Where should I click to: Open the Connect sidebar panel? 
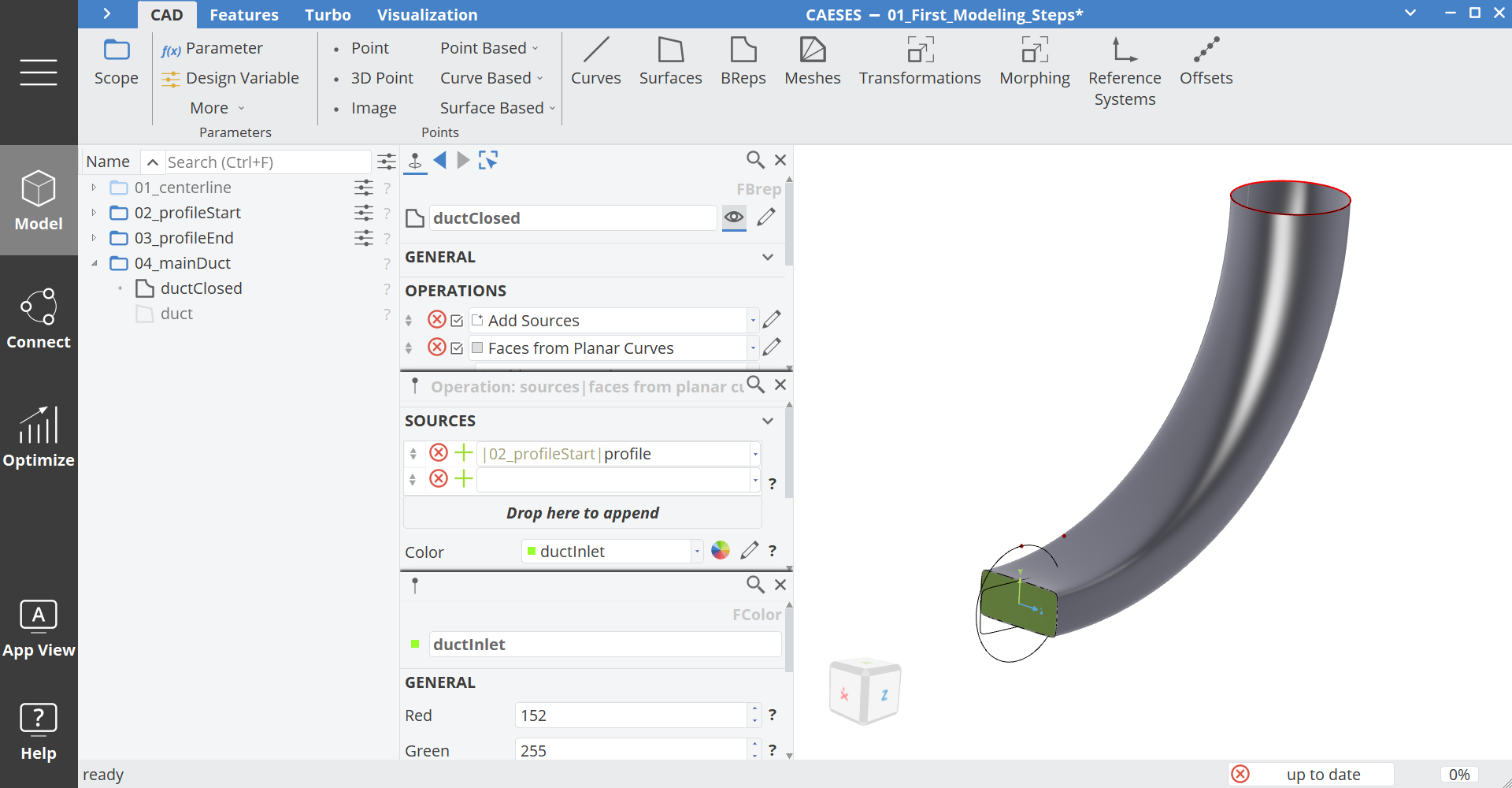39,318
